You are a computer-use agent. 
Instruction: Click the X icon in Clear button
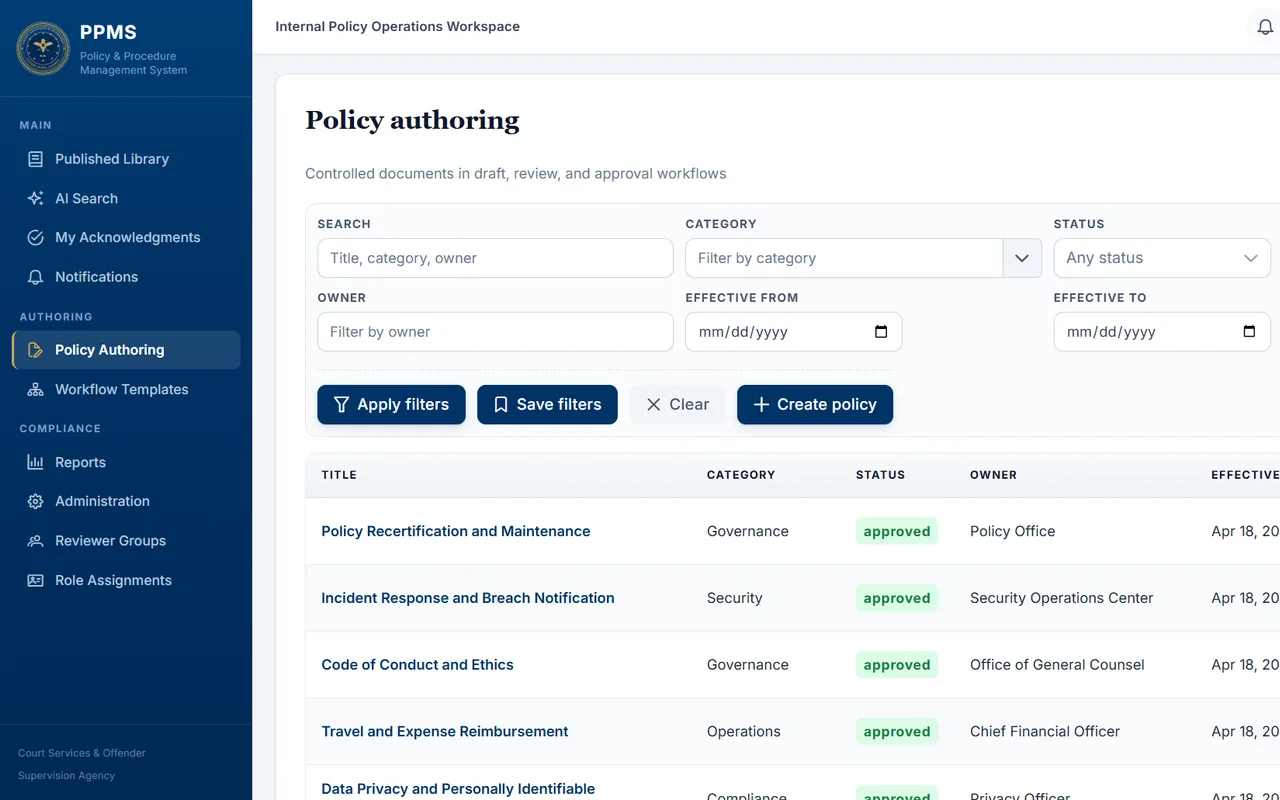click(653, 404)
